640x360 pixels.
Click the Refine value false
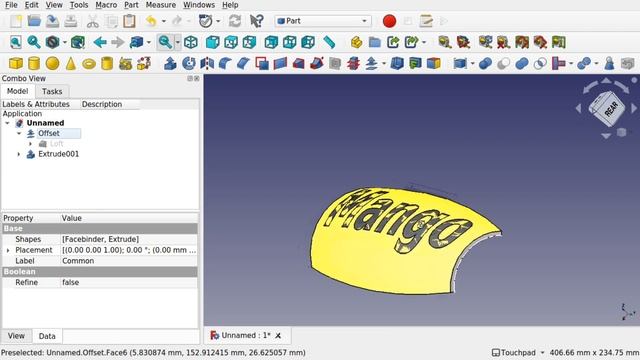click(129, 282)
